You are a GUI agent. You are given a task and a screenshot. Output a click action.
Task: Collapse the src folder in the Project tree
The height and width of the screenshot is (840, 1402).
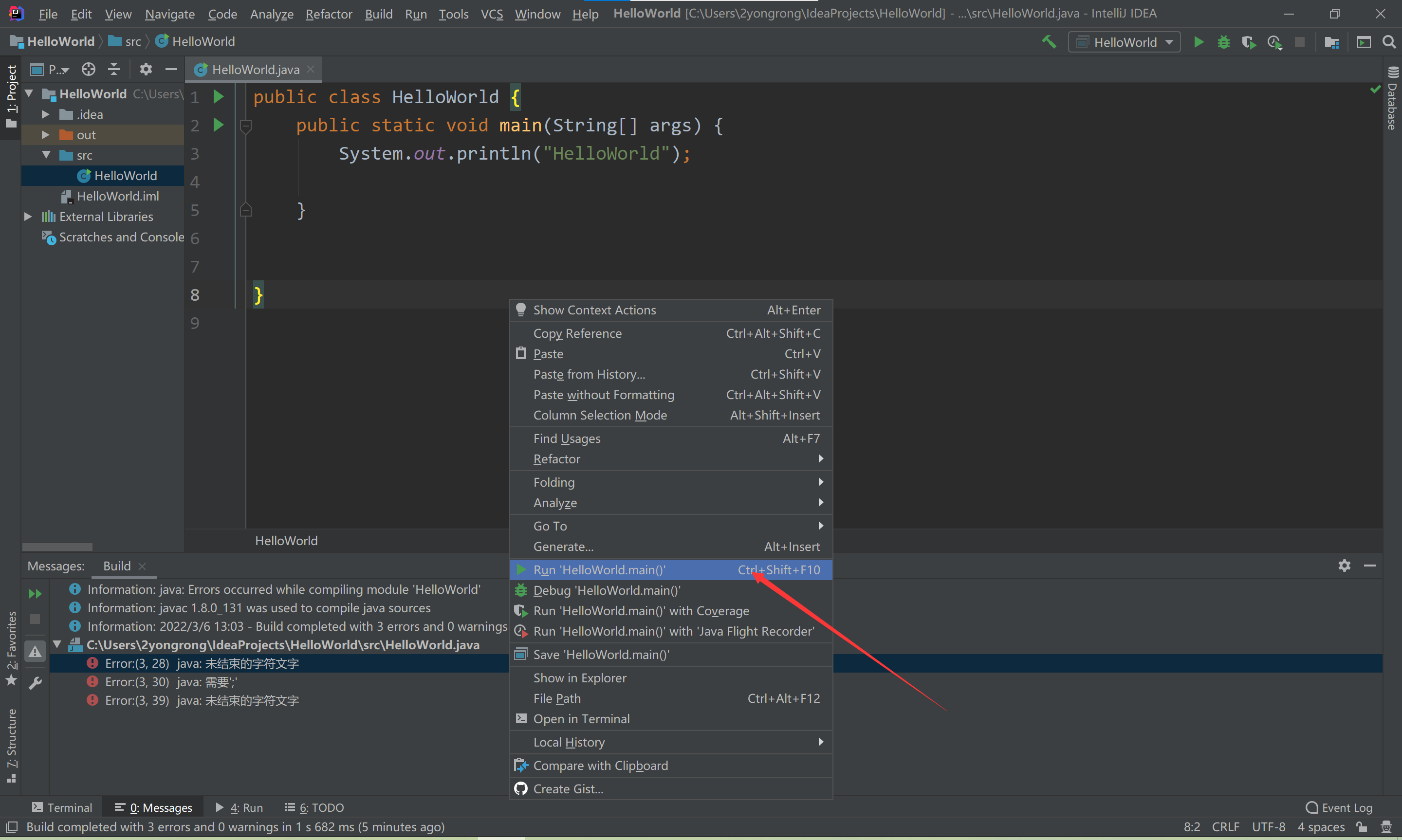pos(46,155)
